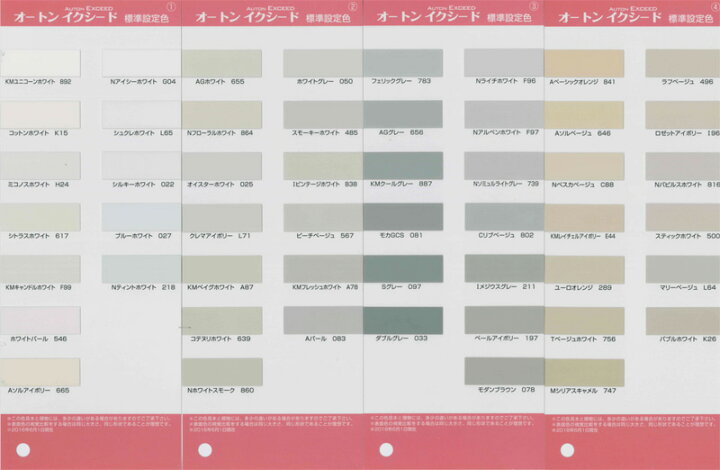The image size is (720, 470).
Task: Choose the スモーキーホワイト 485 swatch
Action: [x=323, y=115]
